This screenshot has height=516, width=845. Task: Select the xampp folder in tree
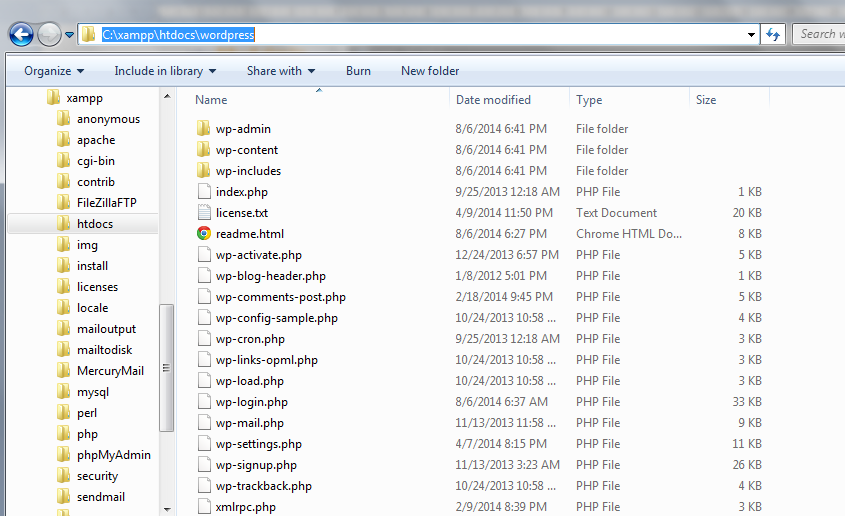point(85,98)
